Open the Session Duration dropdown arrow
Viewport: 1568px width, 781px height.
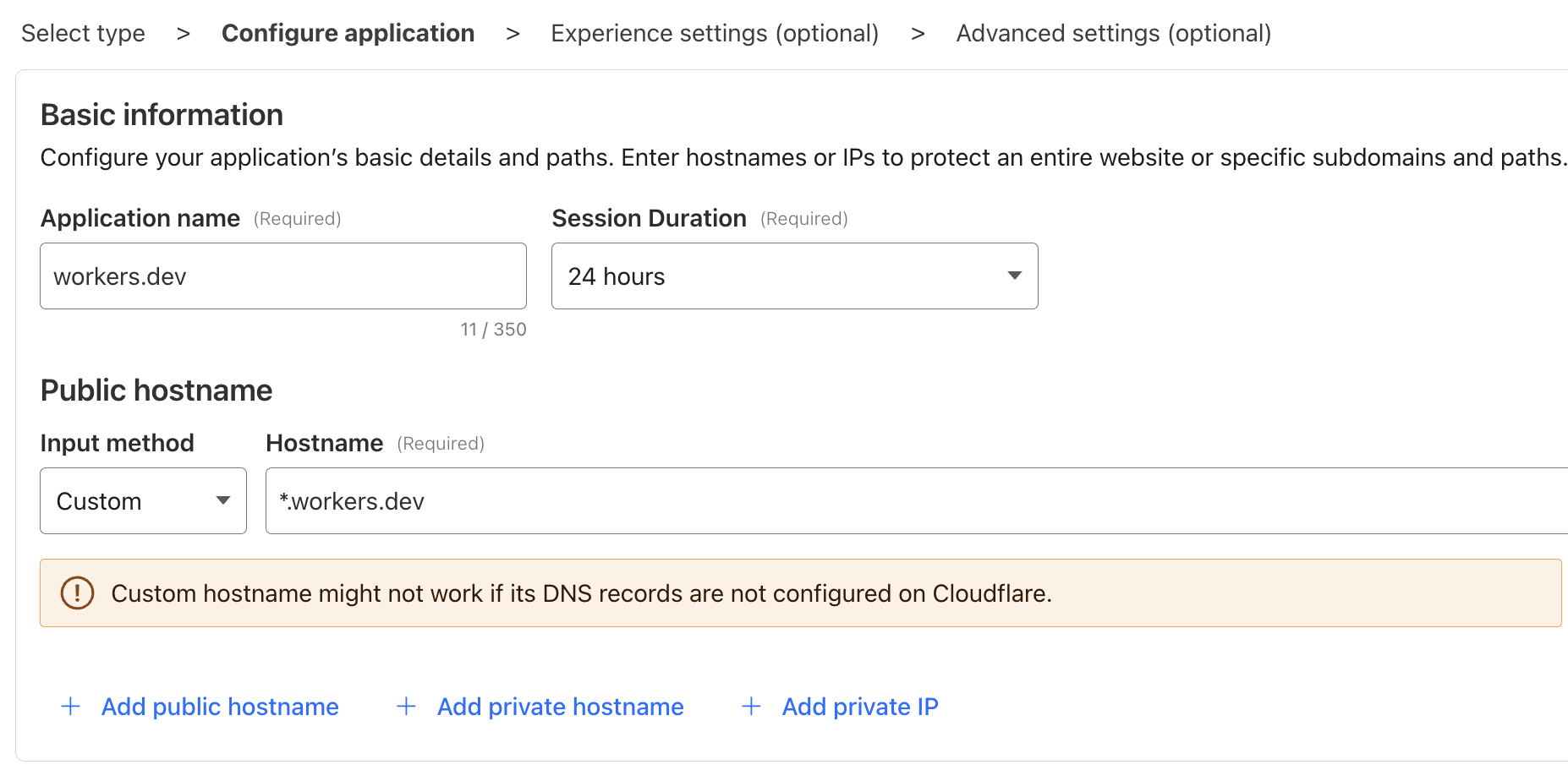1015,276
